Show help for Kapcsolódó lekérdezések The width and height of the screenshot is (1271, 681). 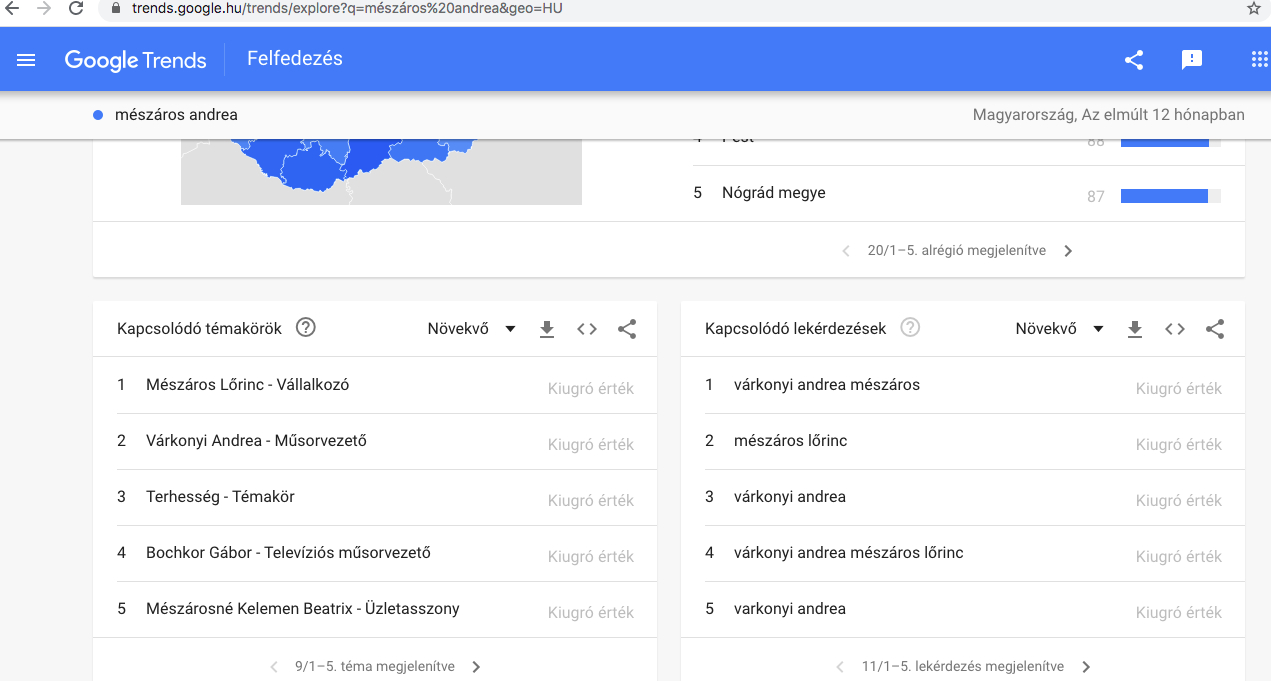pyautogui.click(x=910, y=328)
